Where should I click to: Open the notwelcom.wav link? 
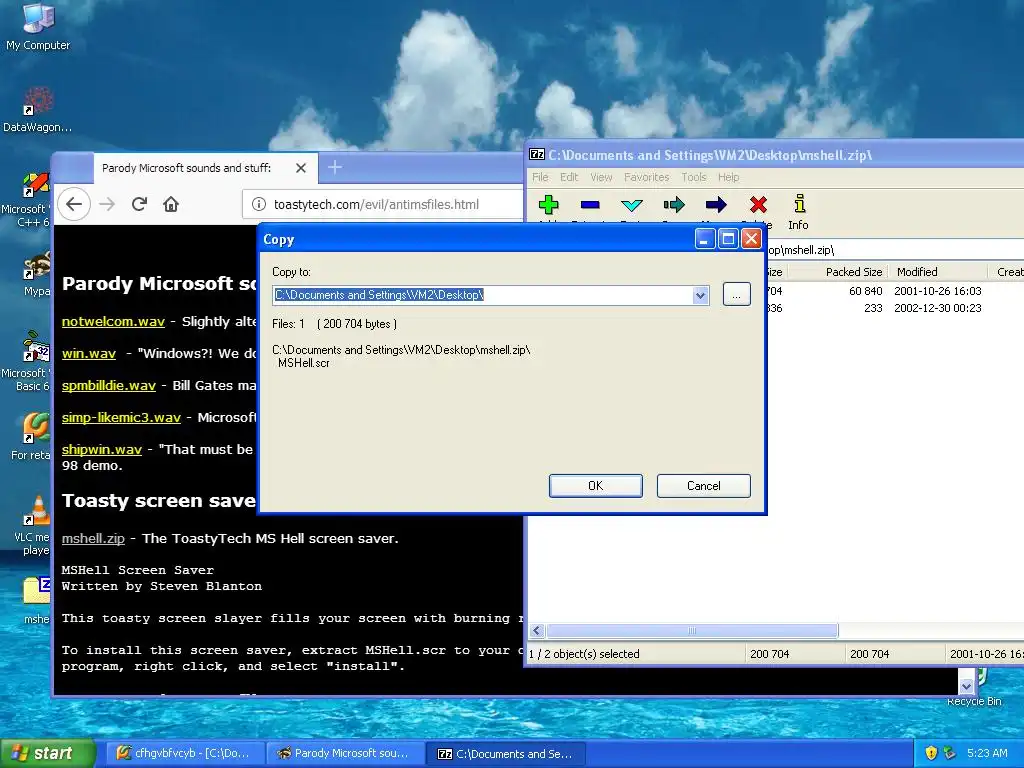tap(113, 321)
